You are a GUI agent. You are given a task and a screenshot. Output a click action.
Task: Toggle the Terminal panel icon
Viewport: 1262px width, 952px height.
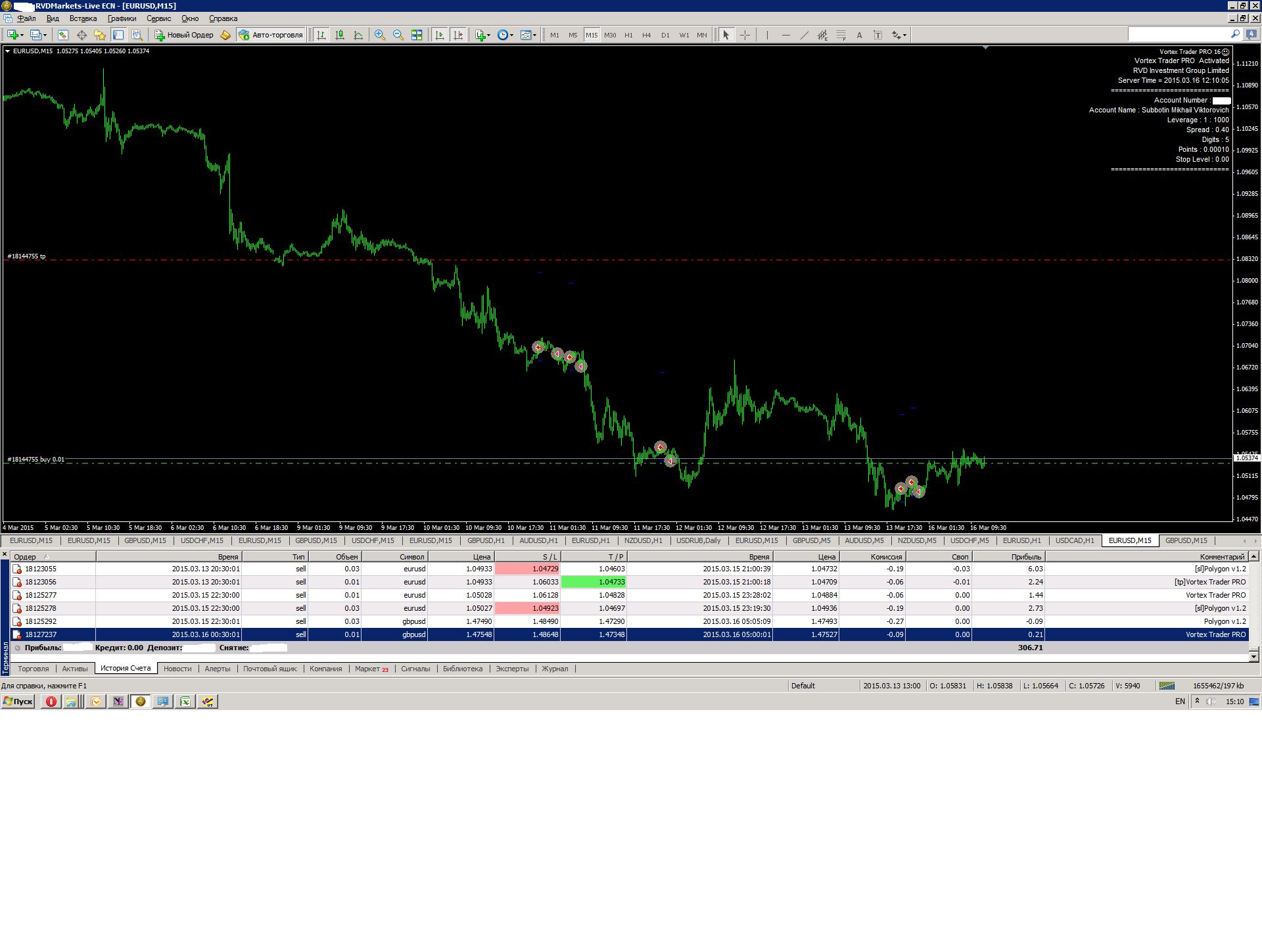click(x=118, y=35)
